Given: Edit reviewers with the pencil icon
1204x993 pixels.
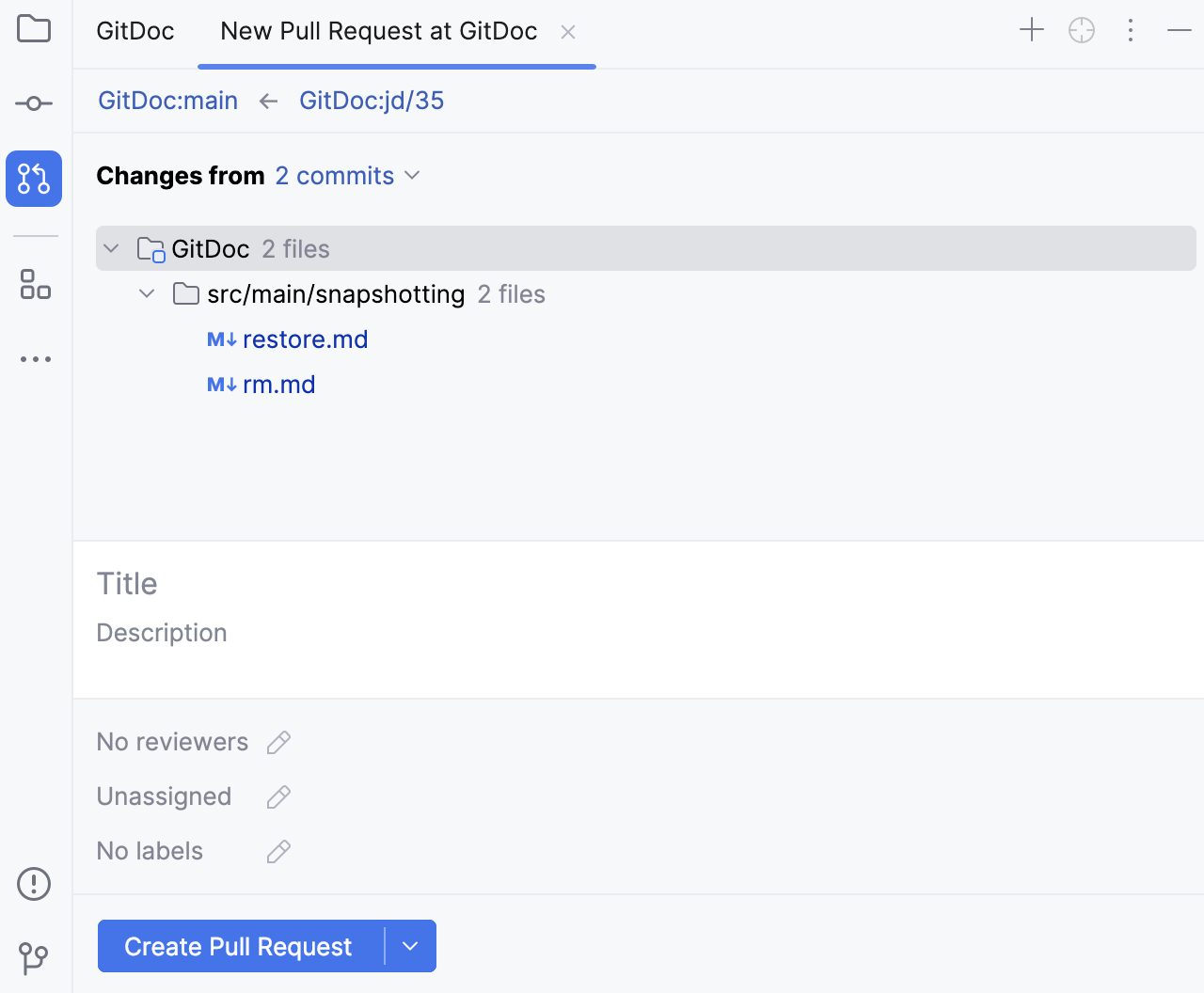Looking at the screenshot, I should pyautogui.click(x=277, y=742).
